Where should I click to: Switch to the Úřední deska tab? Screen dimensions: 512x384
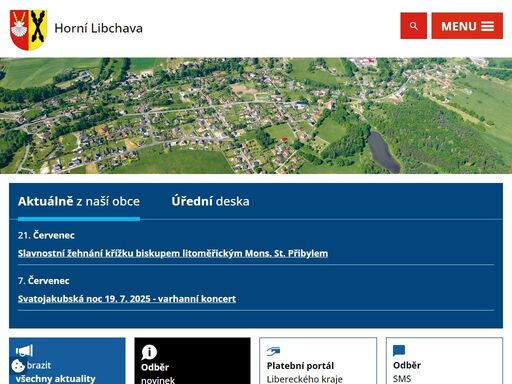click(210, 201)
